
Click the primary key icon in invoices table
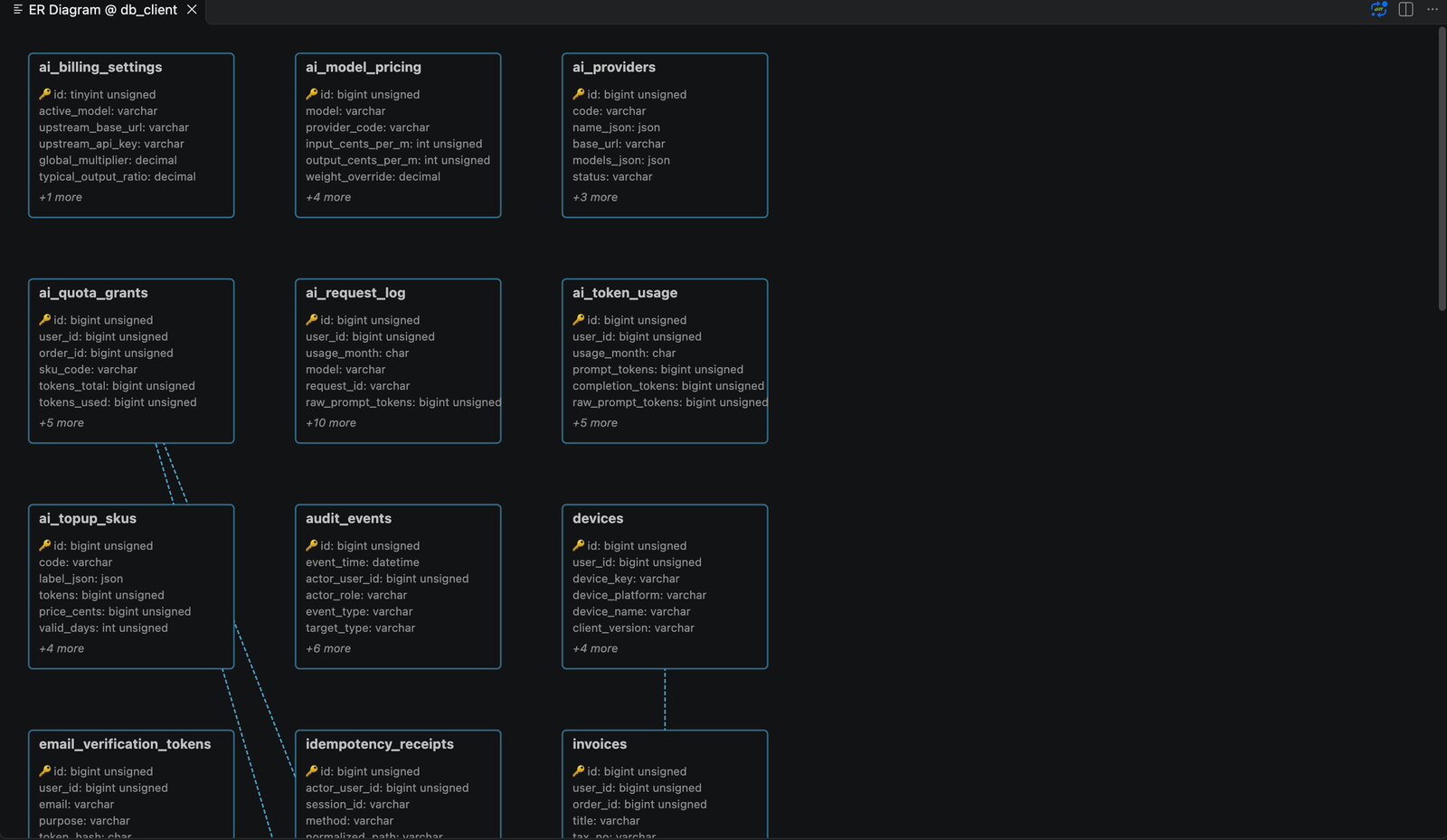[x=578, y=771]
